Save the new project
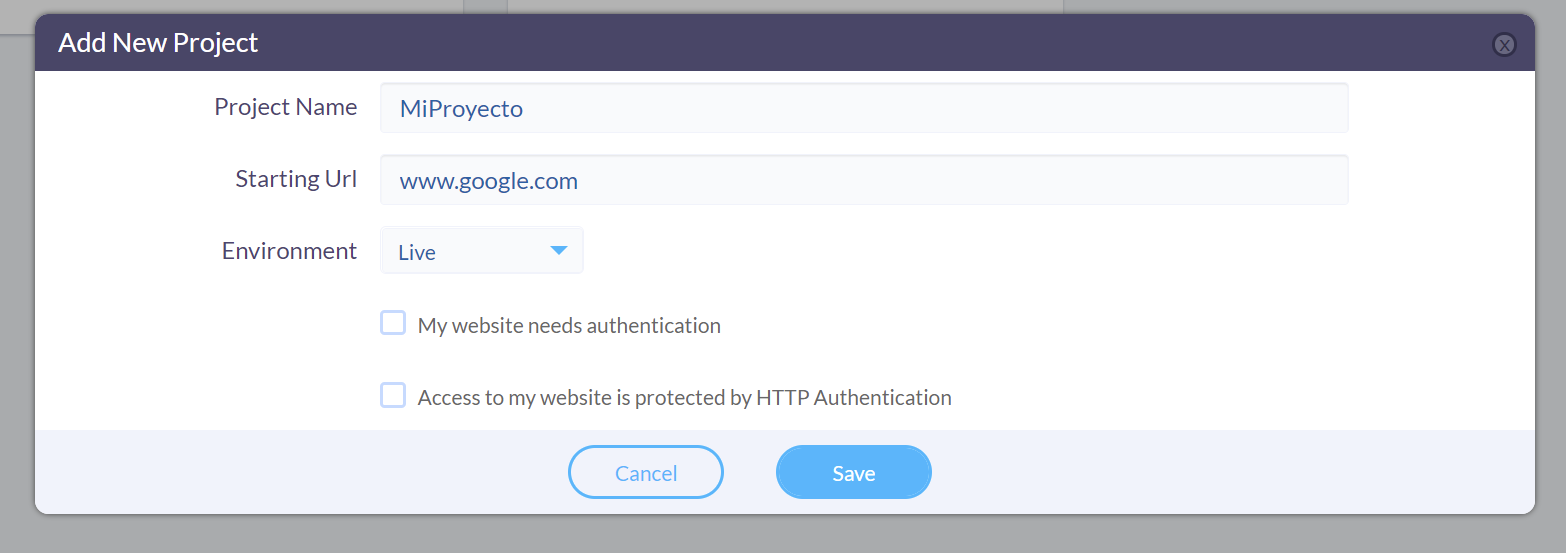Image resolution: width=1566 pixels, height=553 pixels. (x=854, y=472)
